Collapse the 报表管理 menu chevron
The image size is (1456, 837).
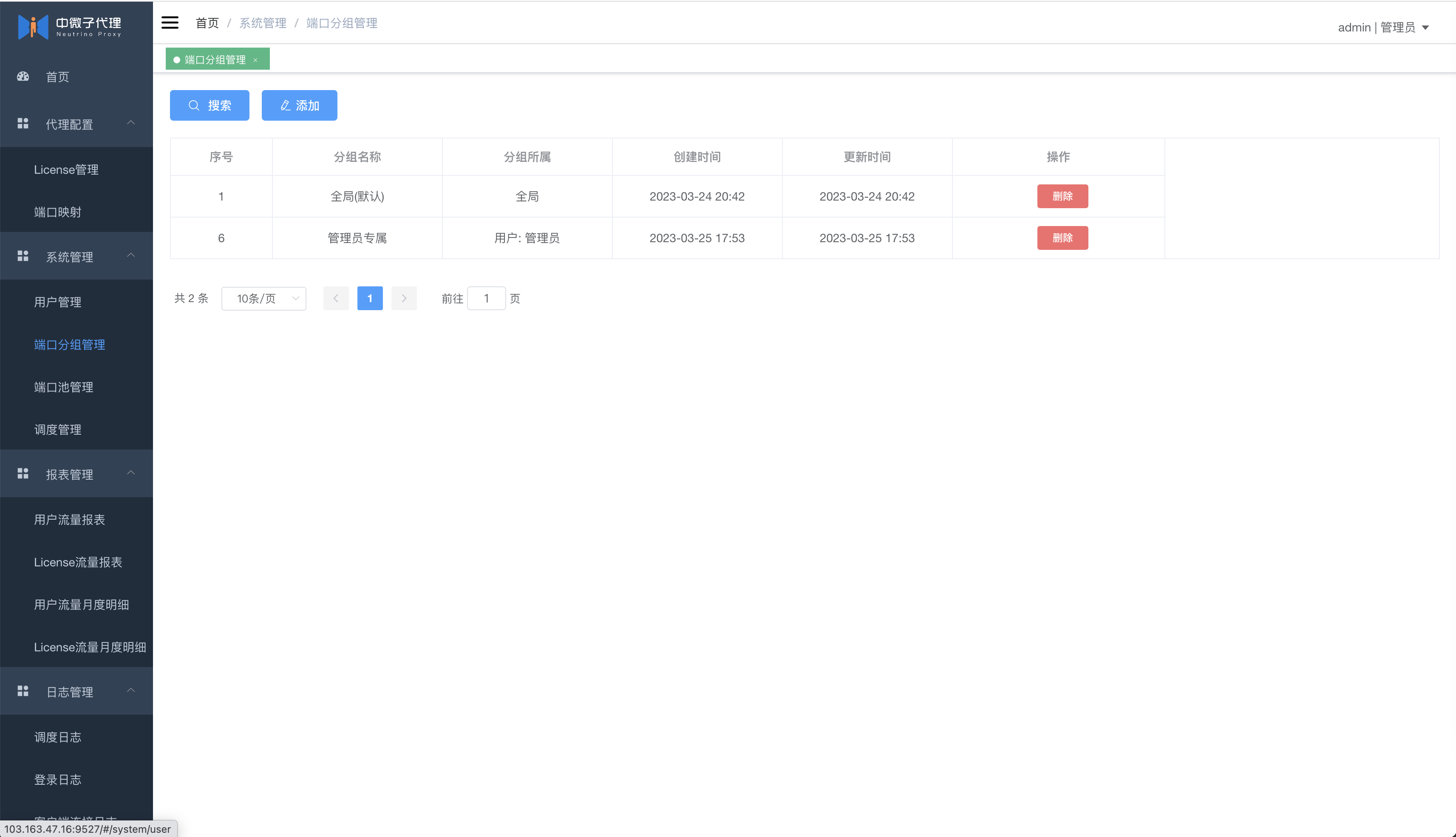(x=131, y=472)
